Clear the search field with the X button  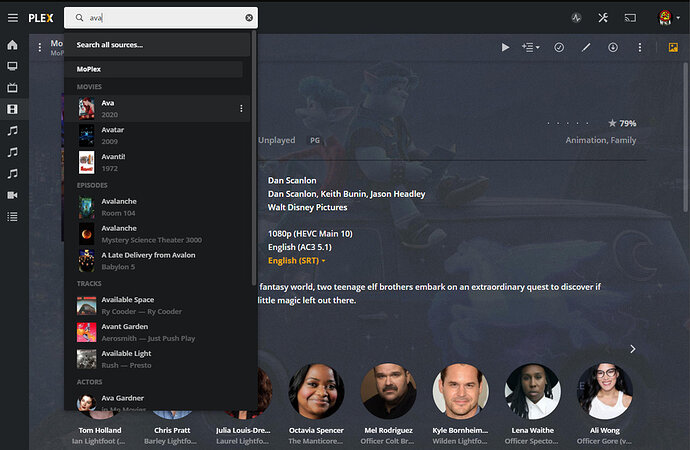pos(249,18)
